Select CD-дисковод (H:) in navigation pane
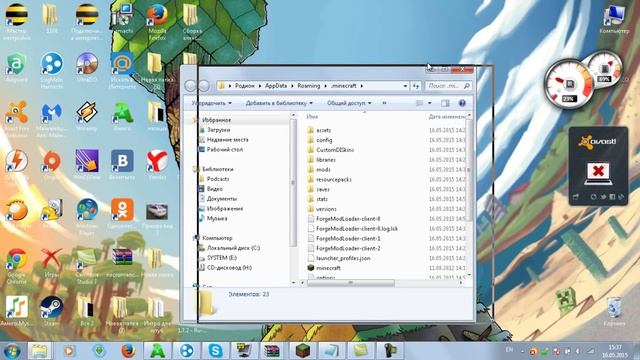Image resolution: width=640 pixels, height=360 pixels. pos(229,268)
